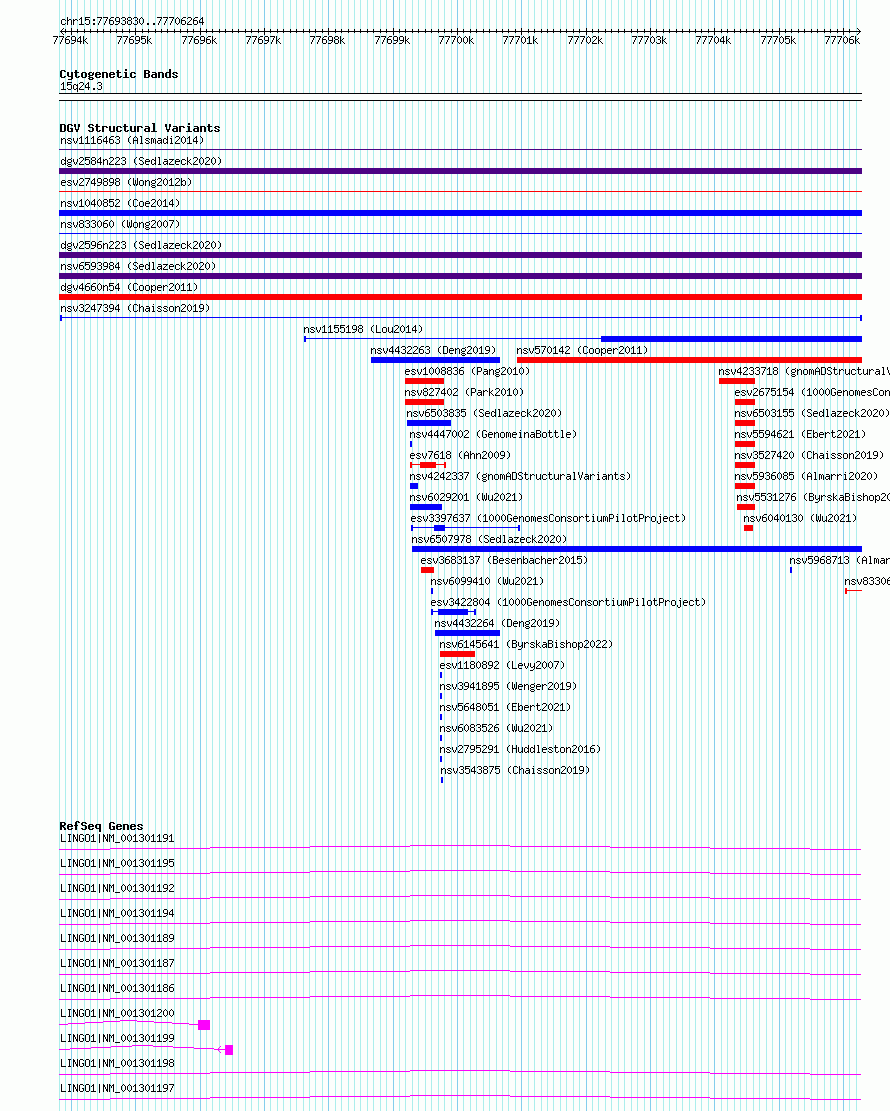
Task: Click the nsv3527420 (Chaisson2019) label
Action: click(x=809, y=456)
